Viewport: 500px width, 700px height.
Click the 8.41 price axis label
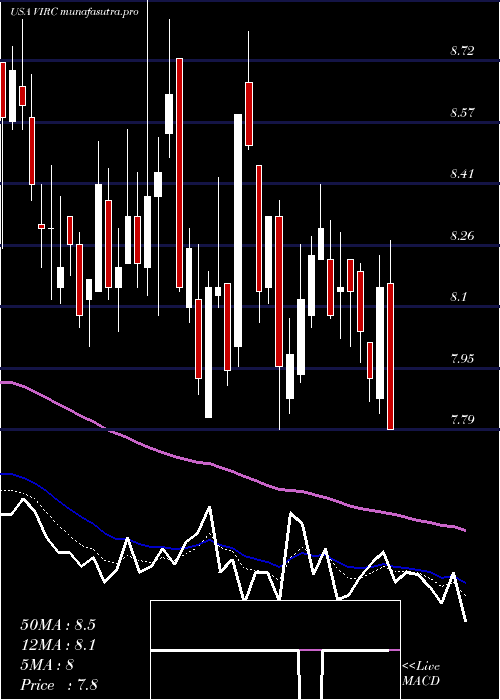462,174
